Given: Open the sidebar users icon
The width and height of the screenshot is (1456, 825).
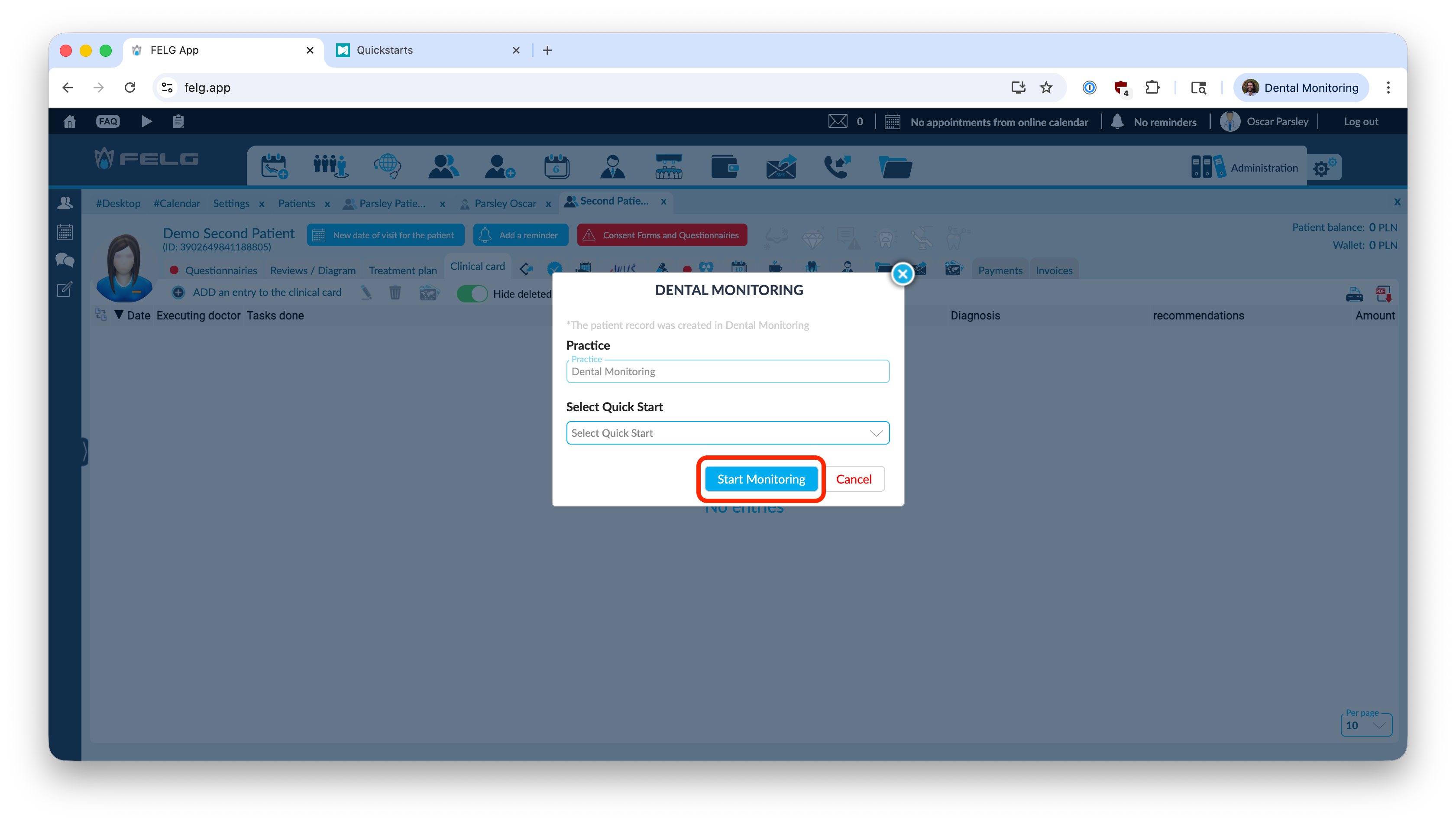Looking at the screenshot, I should (x=65, y=203).
